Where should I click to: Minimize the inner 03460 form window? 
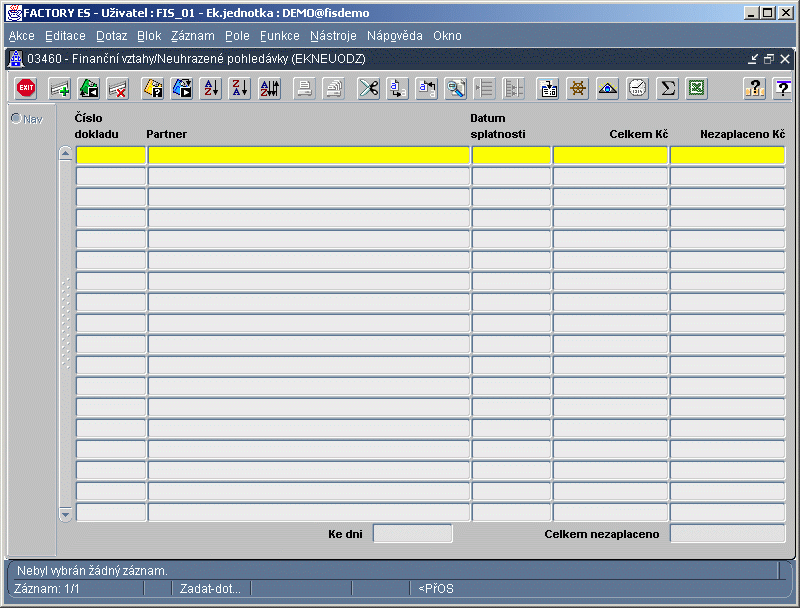753,59
